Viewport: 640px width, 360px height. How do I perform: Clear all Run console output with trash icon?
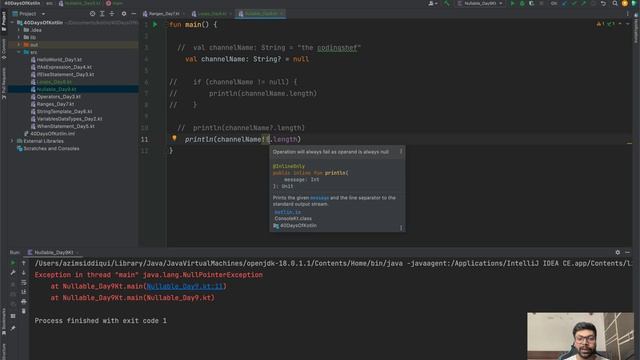click(x=24, y=311)
